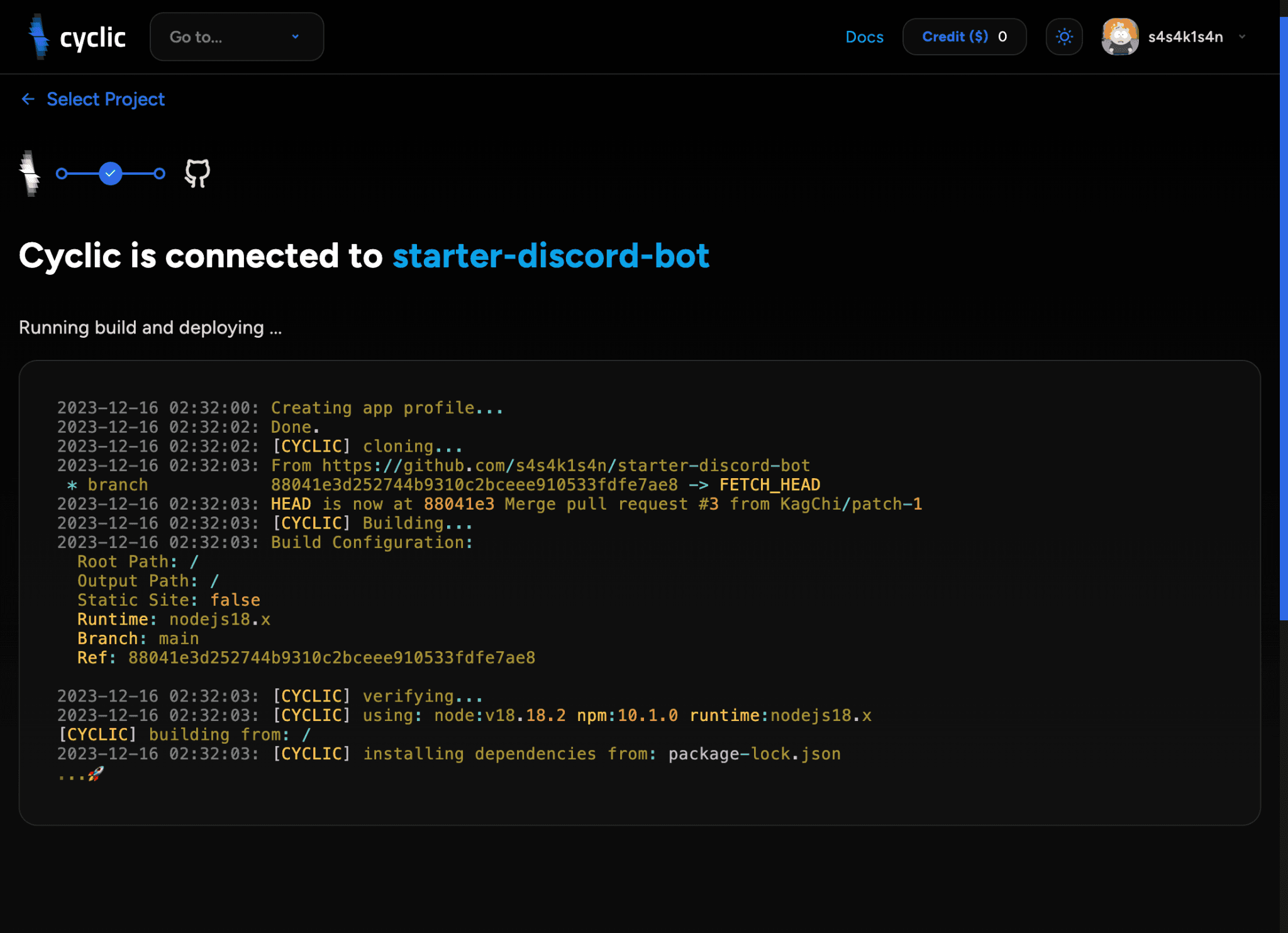Screen dimensions: 1288x933
Task: Select the first circle in the progress stepper
Action: coord(62,174)
